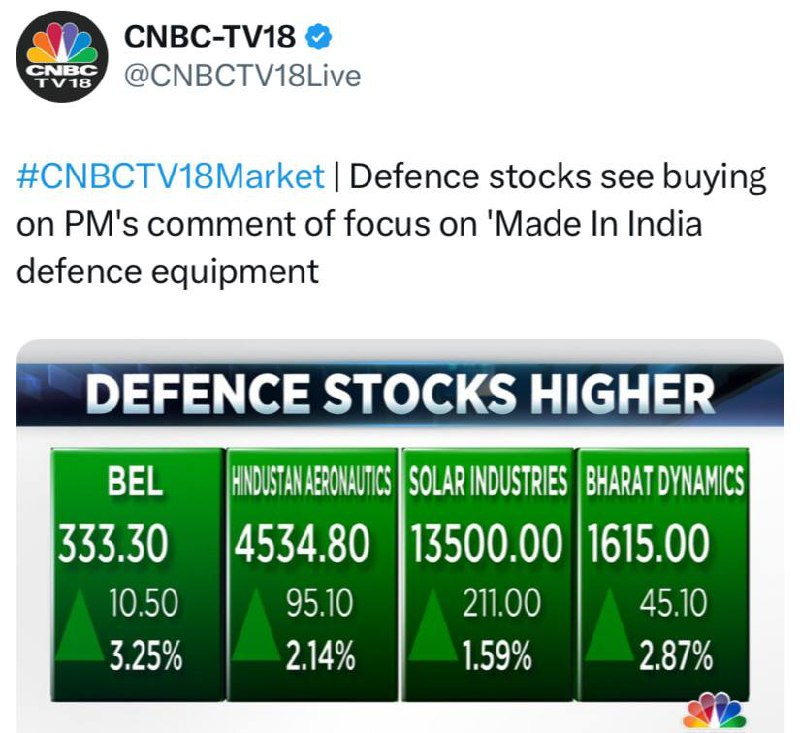Click the CNBC peacock watermark logo
800x733 pixels.
coord(714,710)
